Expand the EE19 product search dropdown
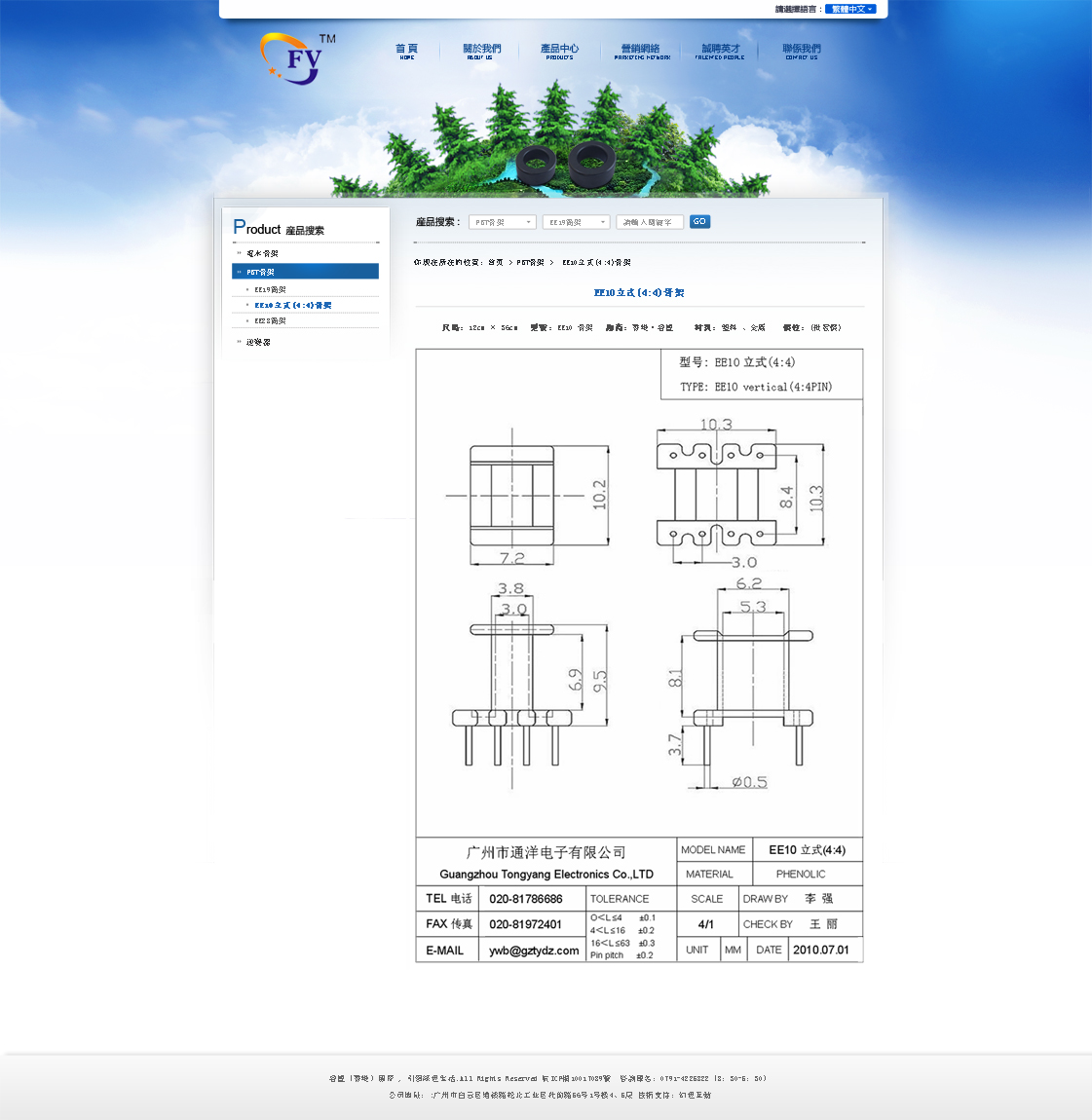Screen dimensions: 1092x1120 (576, 222)
